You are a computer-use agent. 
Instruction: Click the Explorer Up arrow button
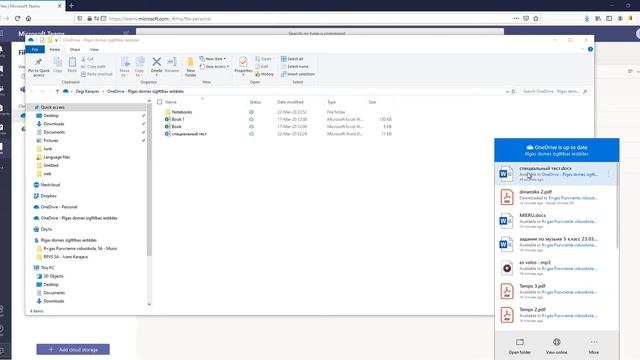[57, 91]
